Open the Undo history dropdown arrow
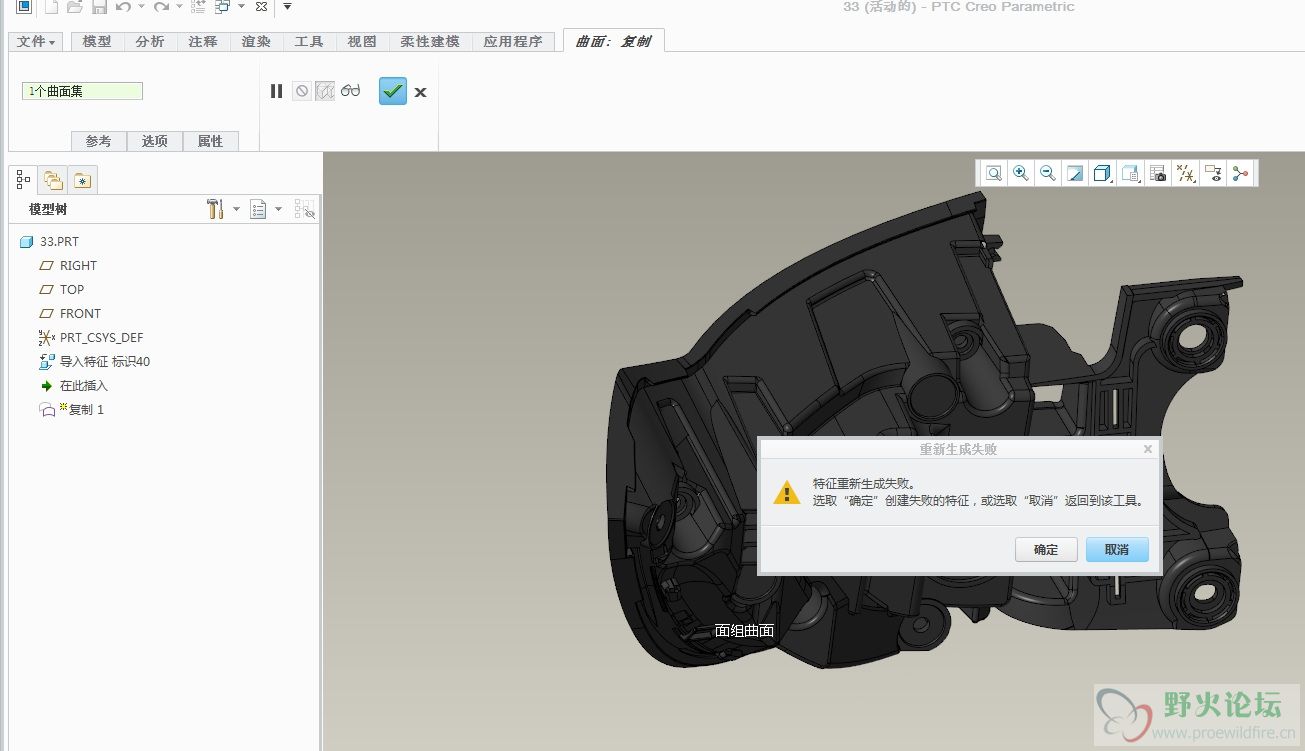The height and width of the screenshot is (751, 1305). pos(141,7)
